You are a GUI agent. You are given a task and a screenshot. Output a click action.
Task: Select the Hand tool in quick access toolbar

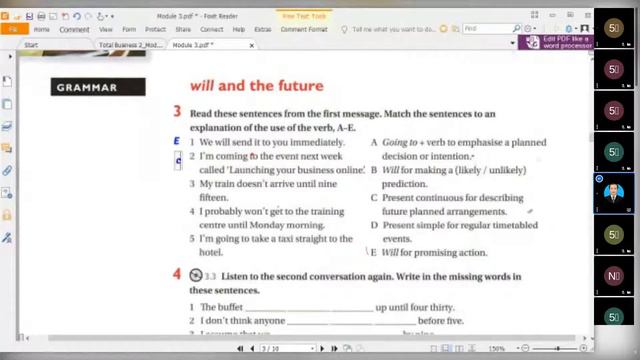(x=100, y=16)
